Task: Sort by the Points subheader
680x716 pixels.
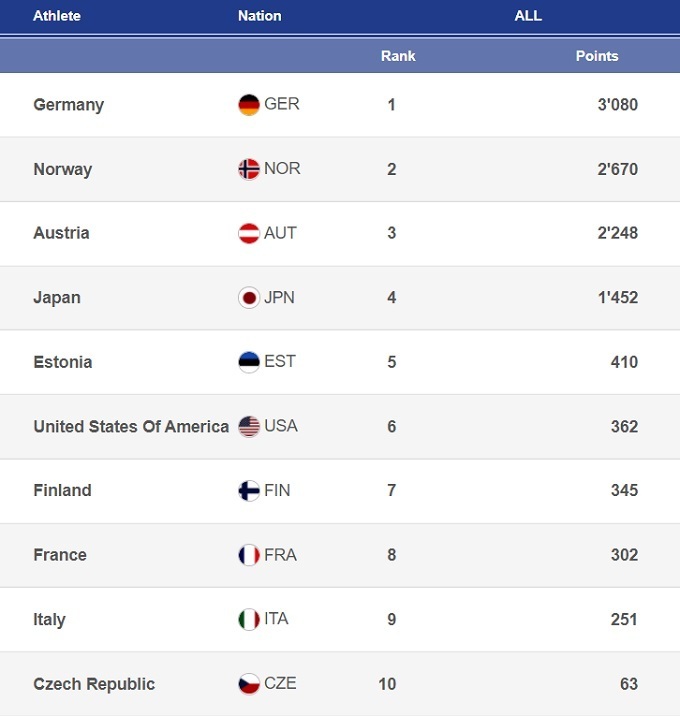Action: (x=597, y=56)
